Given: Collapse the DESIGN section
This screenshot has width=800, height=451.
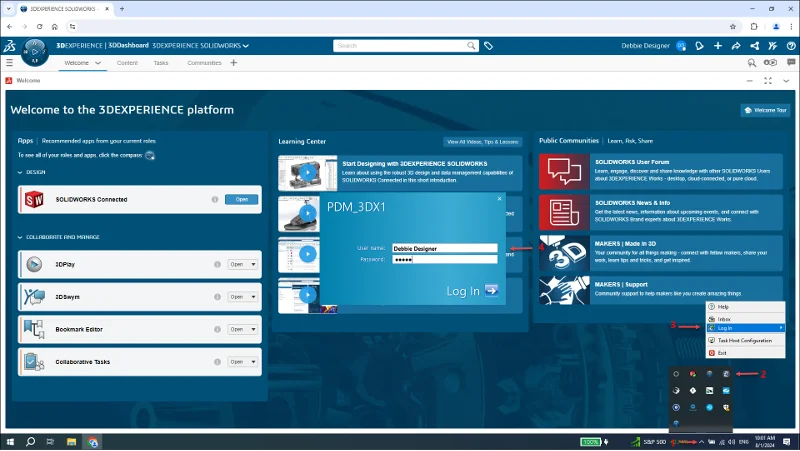Looking at the screenshot, I should [x=20, y=172].
